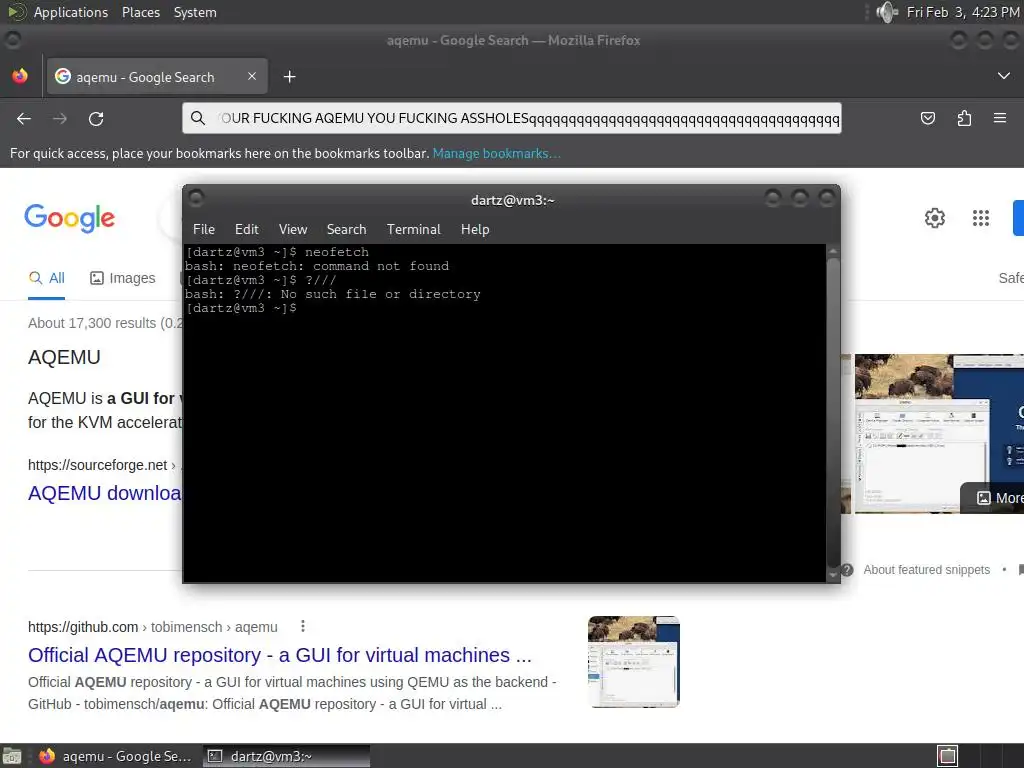Viewport: 1024px width, 768px height.
Task: Open the File menu in terminal
Action: point(204,229)
